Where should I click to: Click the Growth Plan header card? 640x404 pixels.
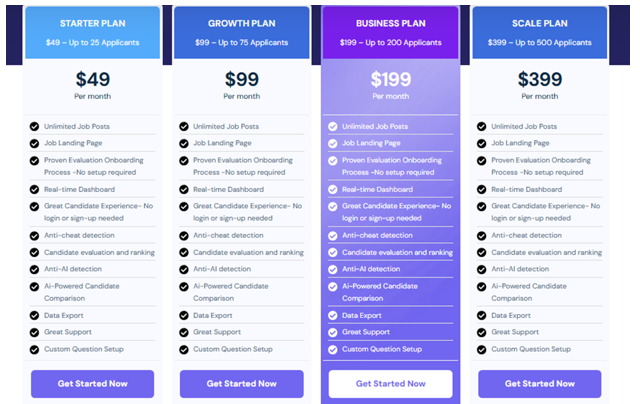[242, 32]
